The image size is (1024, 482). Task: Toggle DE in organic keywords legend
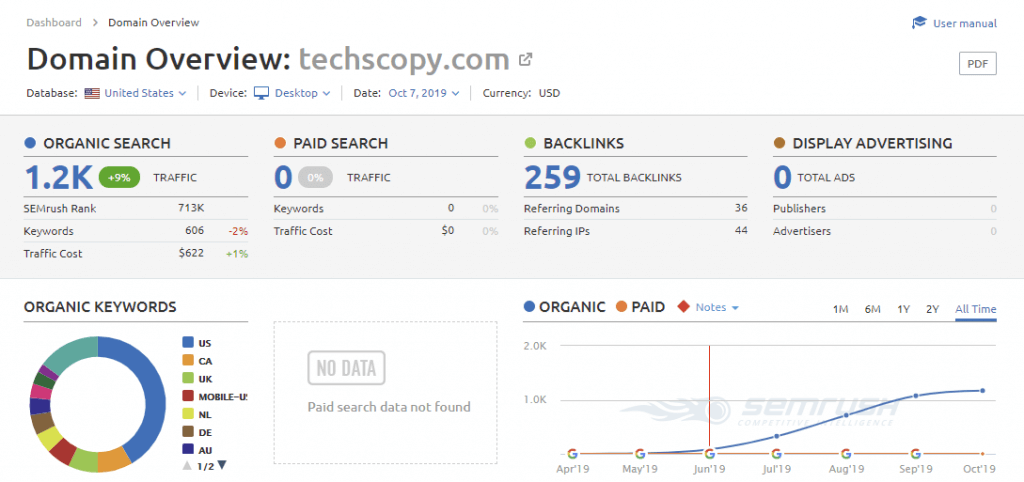tap(197, 432)
